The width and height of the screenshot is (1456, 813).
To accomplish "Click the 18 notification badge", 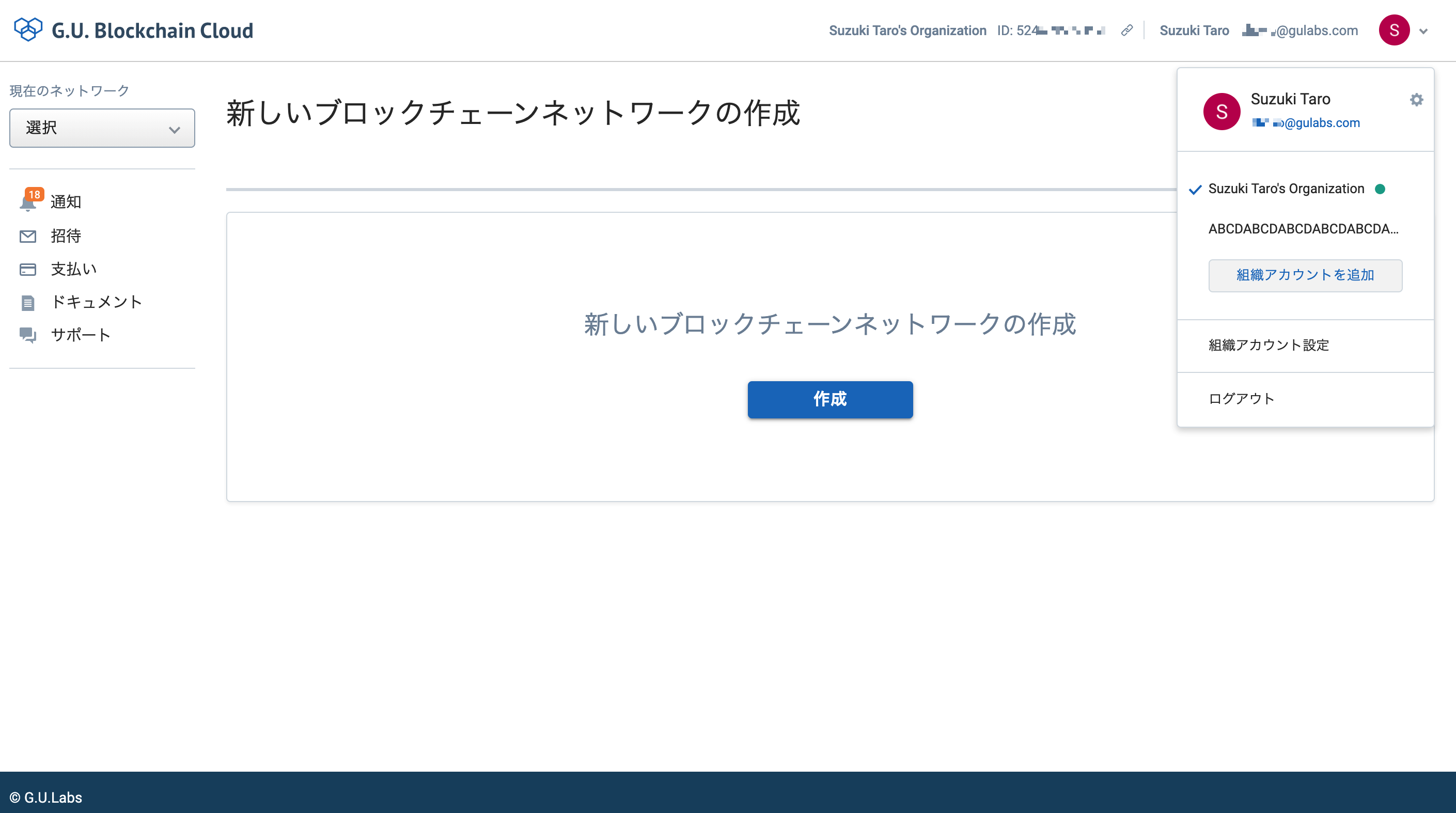I will click(35, 195).
